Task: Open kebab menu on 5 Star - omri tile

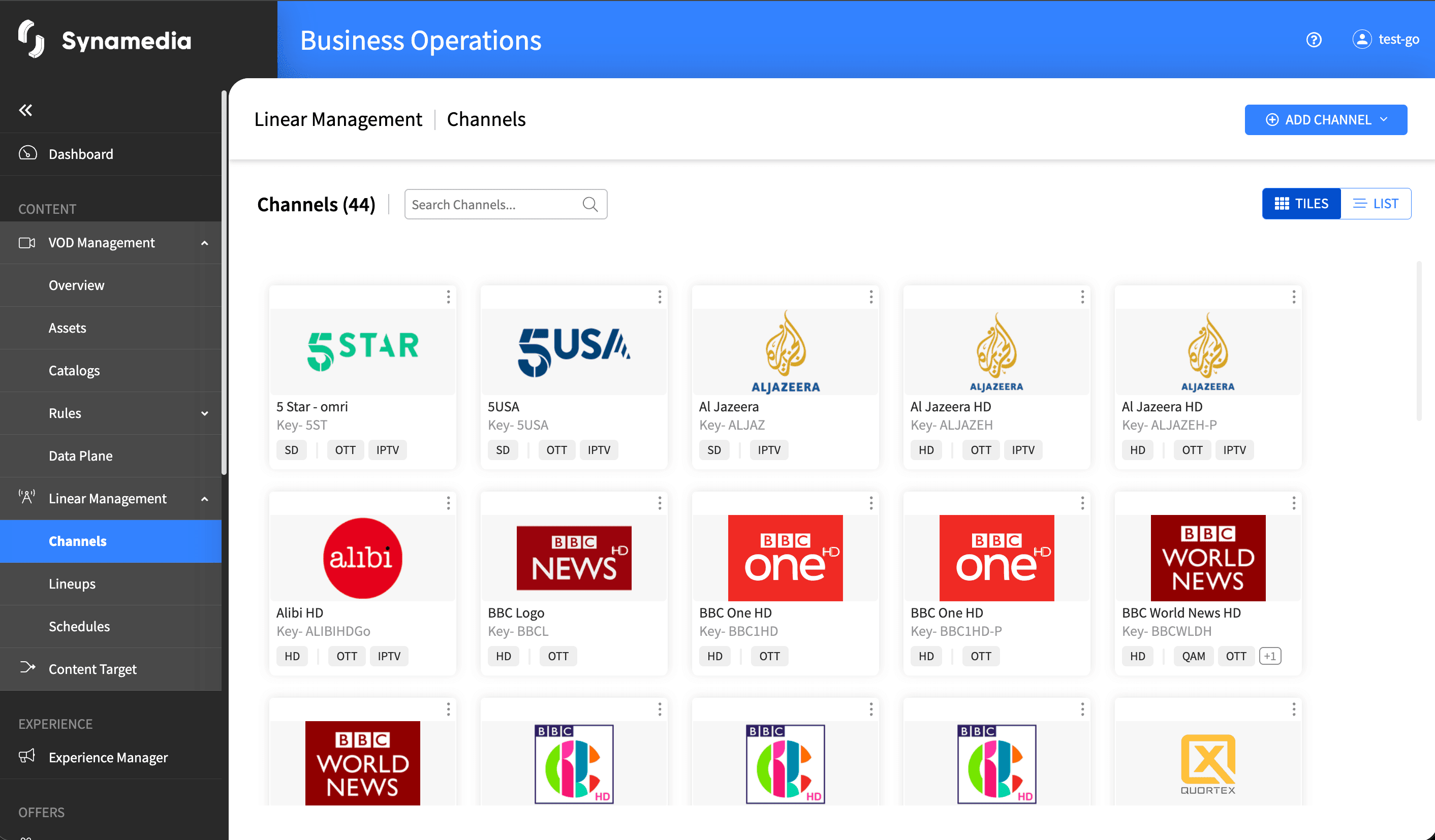Action: click(448, 297)
